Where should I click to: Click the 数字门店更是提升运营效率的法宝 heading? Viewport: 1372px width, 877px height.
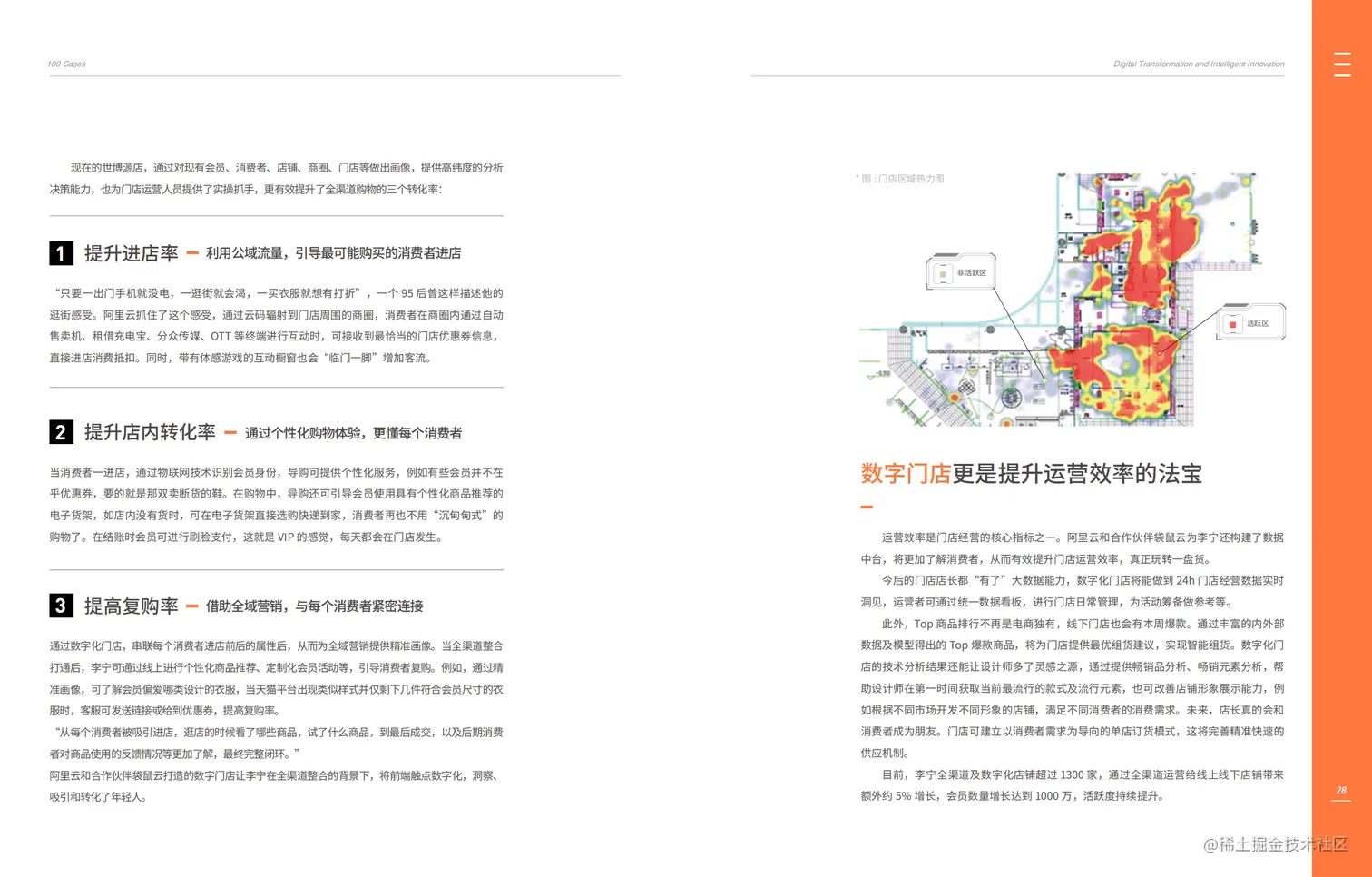pyautogui.click(x=1031, y=473)
